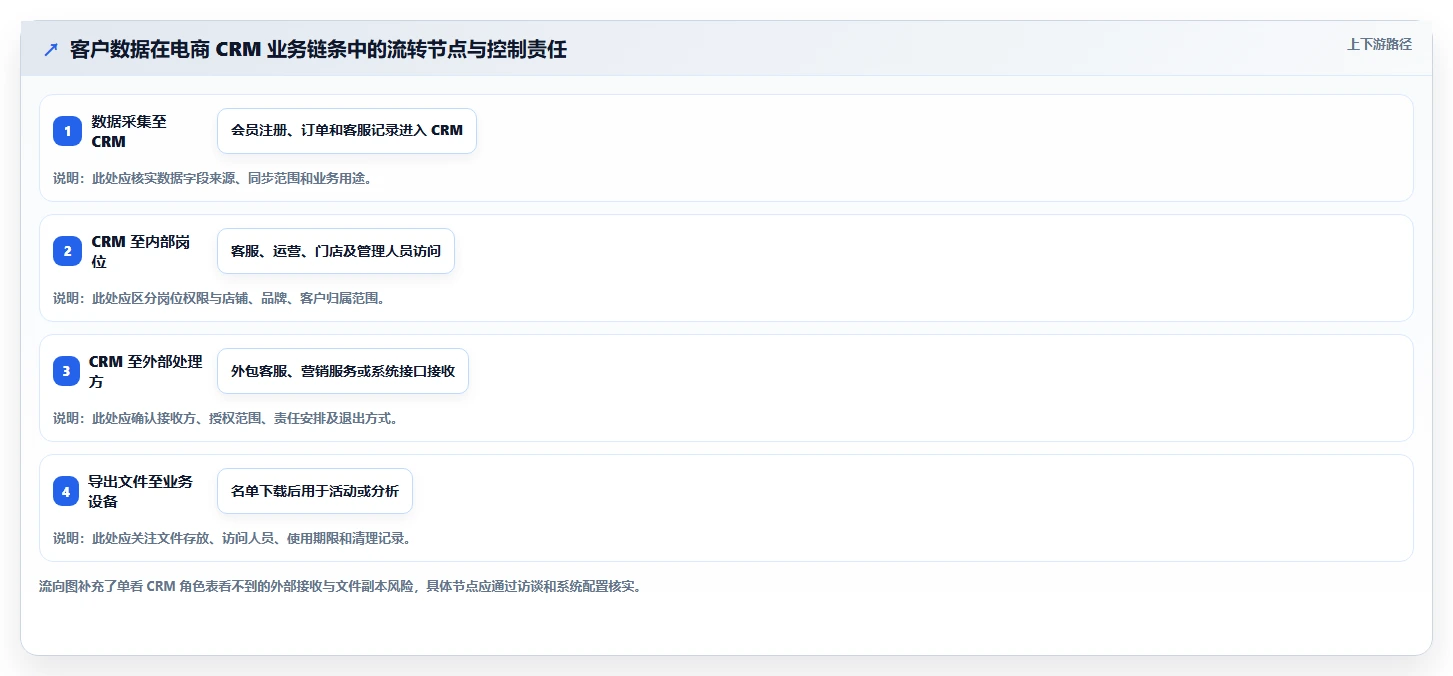Click the note about 区分岗位权限与店铺
Screen dimensions: 1453x676
tap(219, 298)
